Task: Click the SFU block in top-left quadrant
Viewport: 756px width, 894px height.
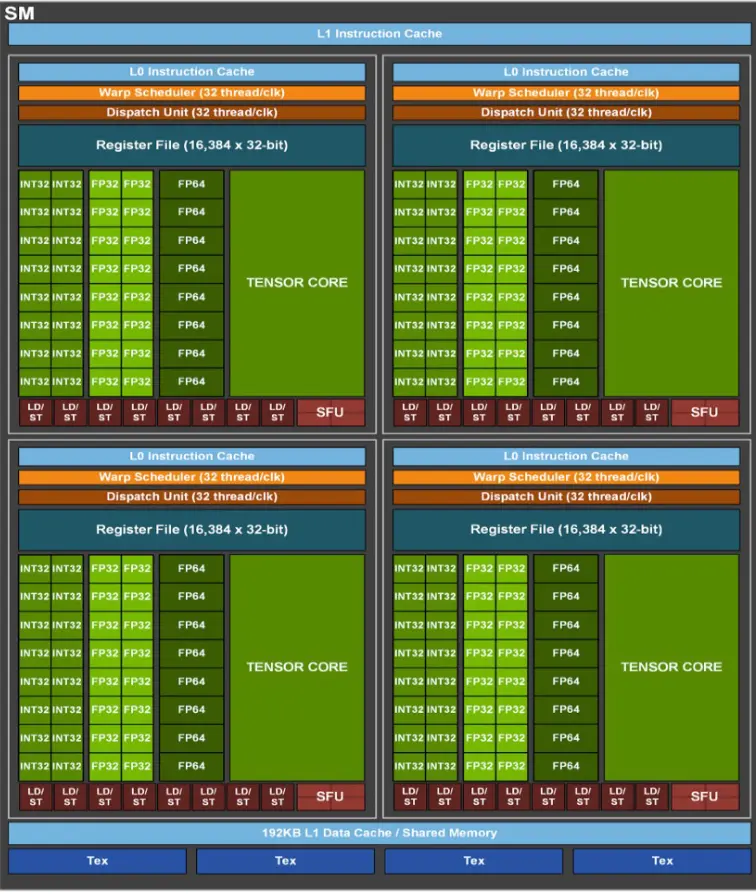Action: (x=330, y=412)
